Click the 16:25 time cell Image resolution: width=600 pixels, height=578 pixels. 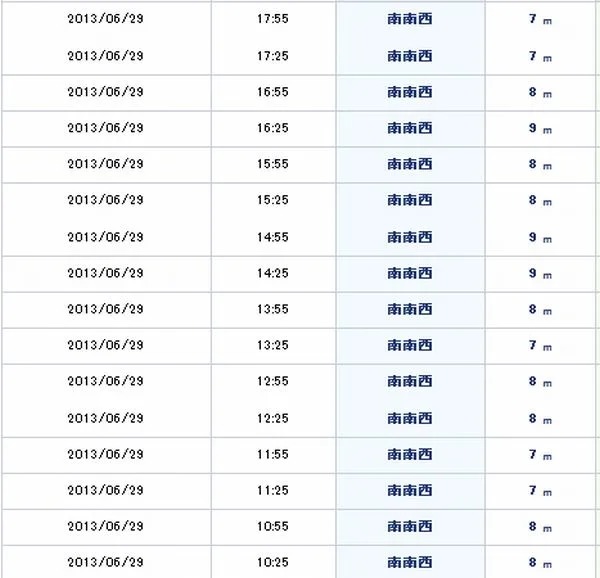point(272,128)
